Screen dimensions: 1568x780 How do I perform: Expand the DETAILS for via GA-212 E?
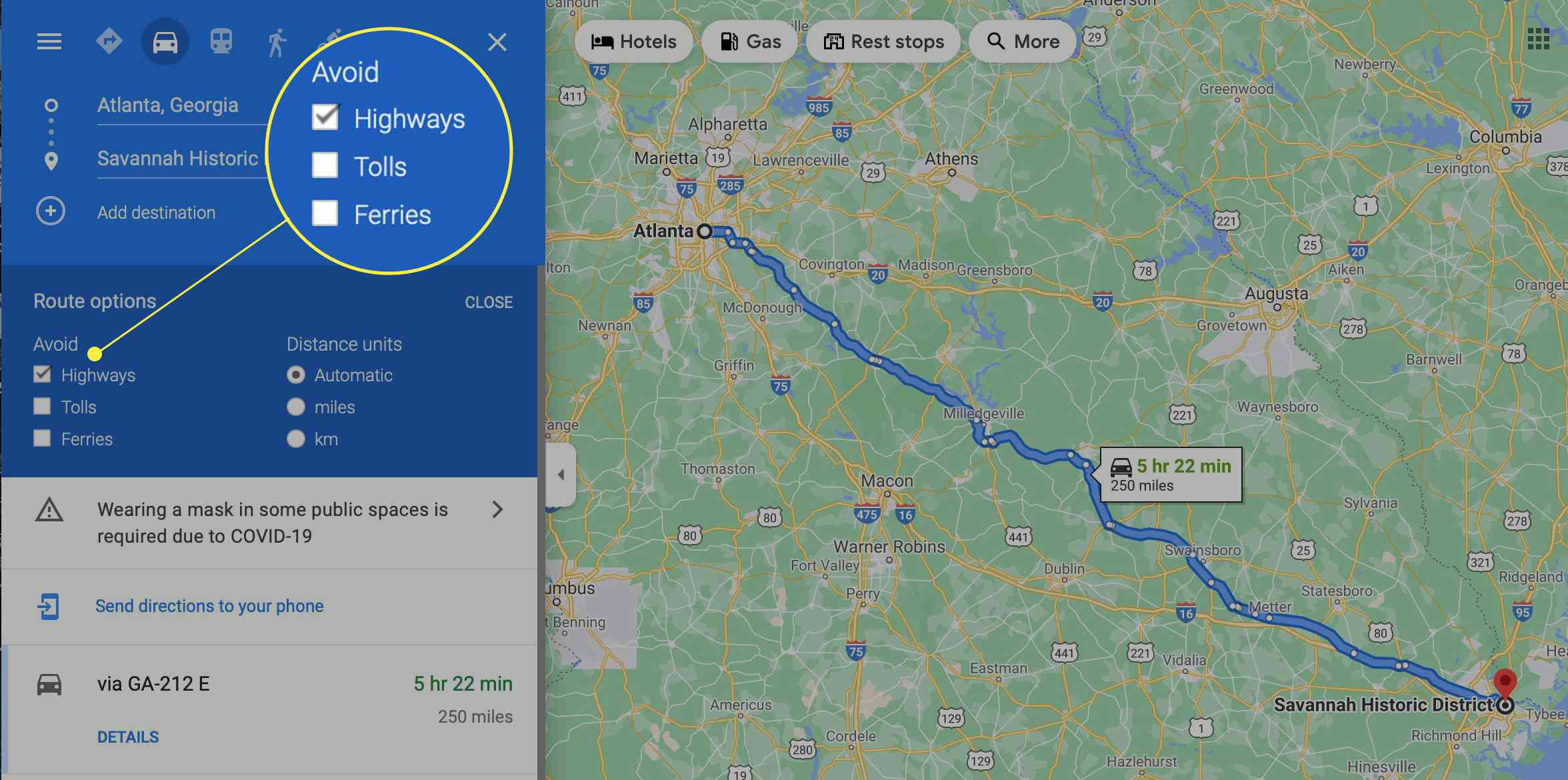point(127,737)
